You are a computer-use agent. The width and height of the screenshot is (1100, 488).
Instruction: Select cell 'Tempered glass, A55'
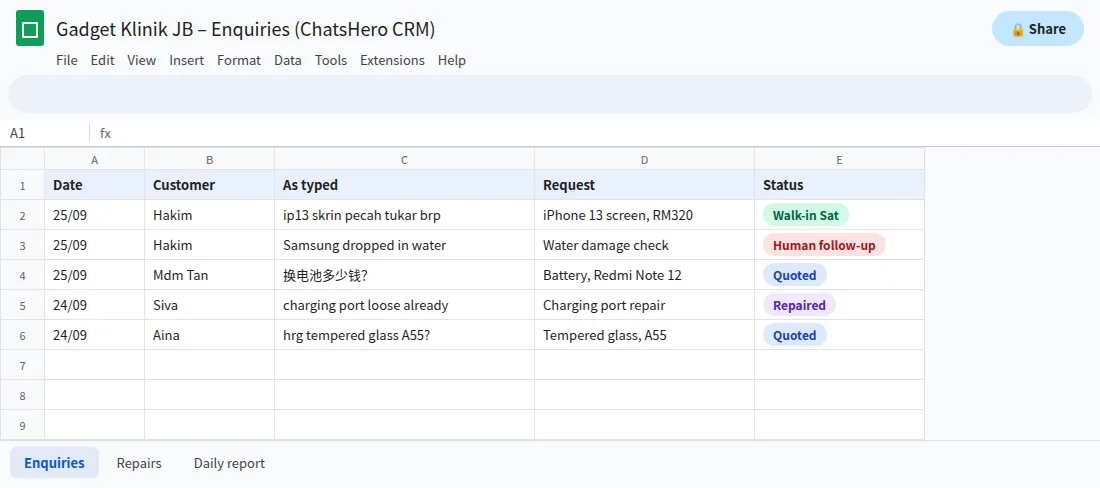[x=645, y=335]
